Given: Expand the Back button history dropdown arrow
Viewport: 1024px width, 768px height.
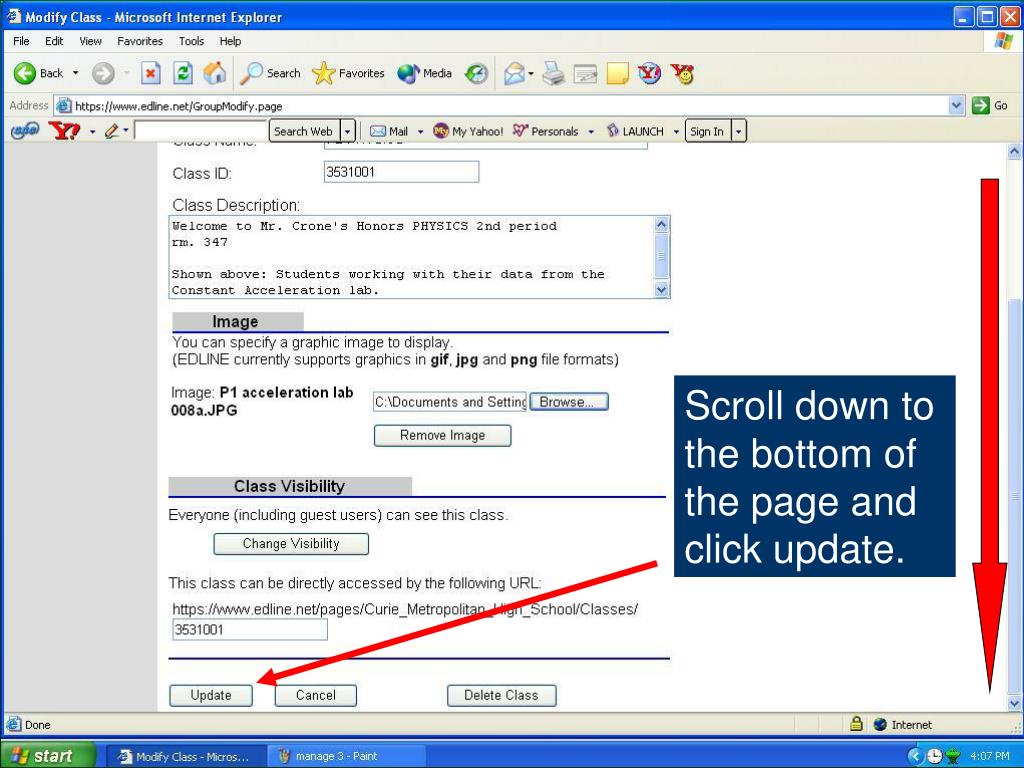Looking at the screenshot, I should pos(76,73).
